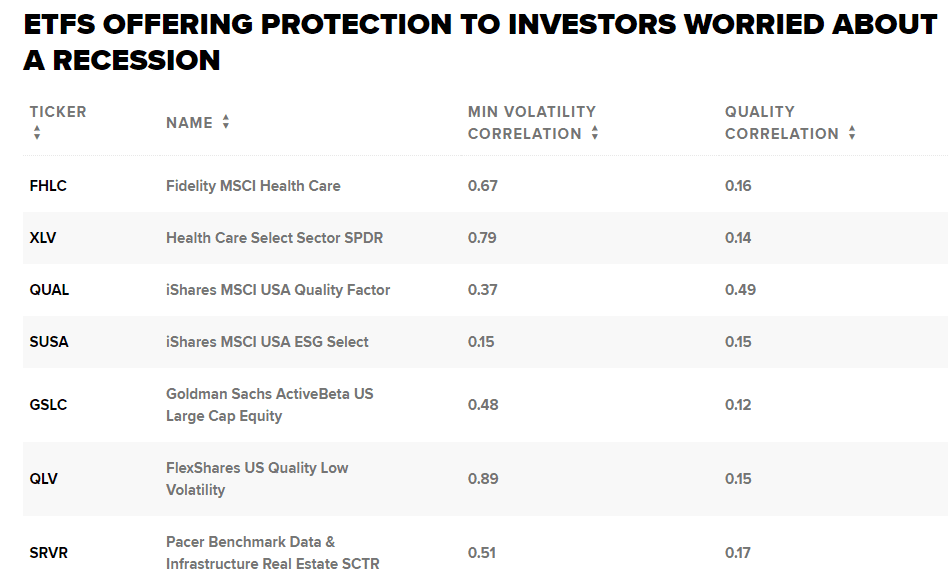Image resolution: width=948 pixels, height=588 pixels.
Task: Sort table by the Name column header
Action: (189, 123)
